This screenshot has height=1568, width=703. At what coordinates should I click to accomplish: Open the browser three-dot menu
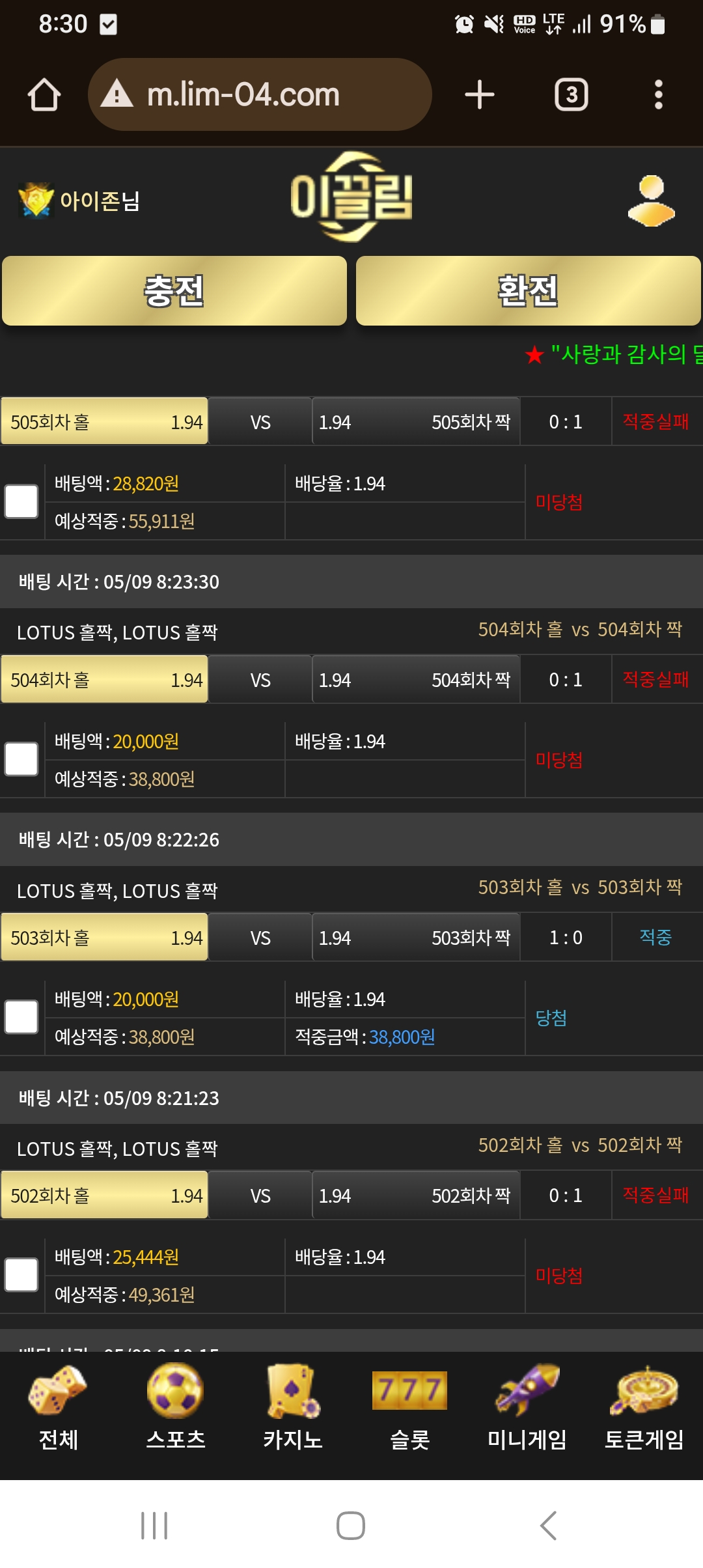click(658, 95)
